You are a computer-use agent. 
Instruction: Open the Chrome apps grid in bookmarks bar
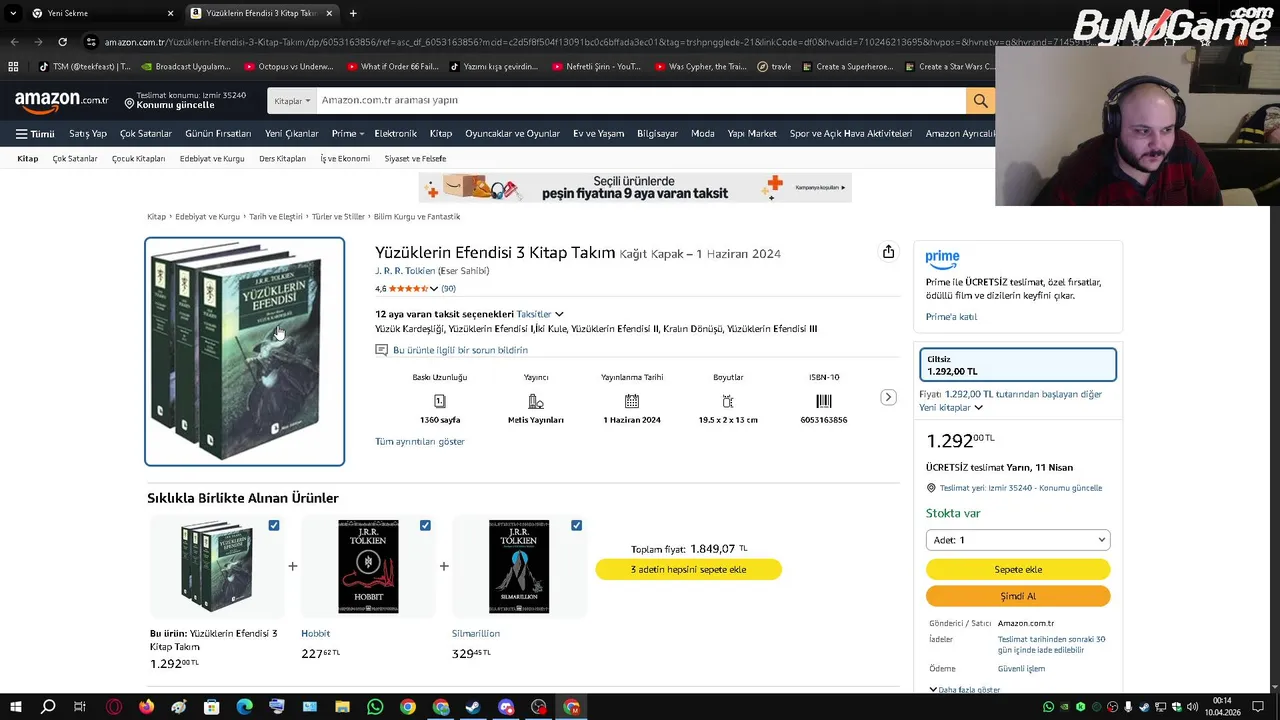13,67
